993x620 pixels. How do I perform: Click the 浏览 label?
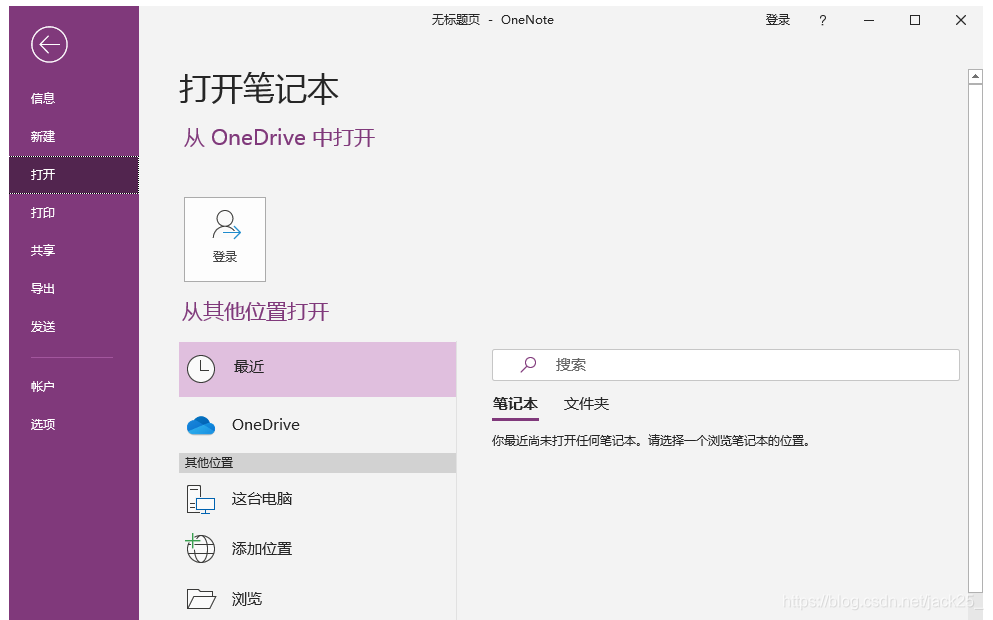coord(247,599)
